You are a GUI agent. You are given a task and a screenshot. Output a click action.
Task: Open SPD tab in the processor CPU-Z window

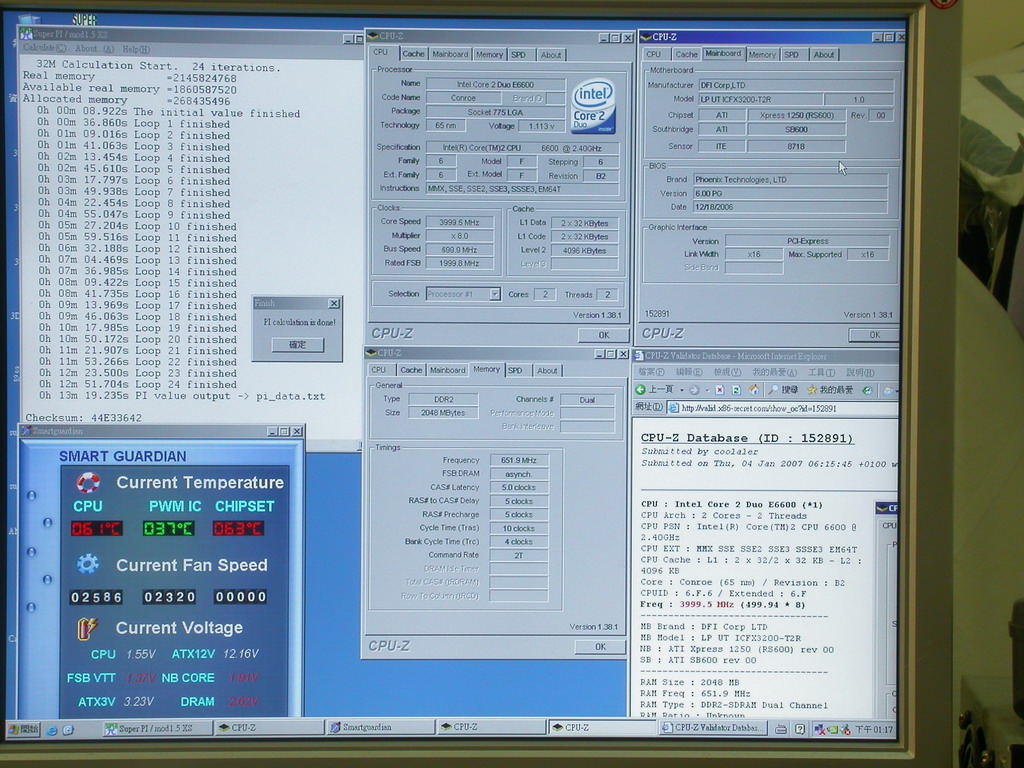(x=519, y=55)
